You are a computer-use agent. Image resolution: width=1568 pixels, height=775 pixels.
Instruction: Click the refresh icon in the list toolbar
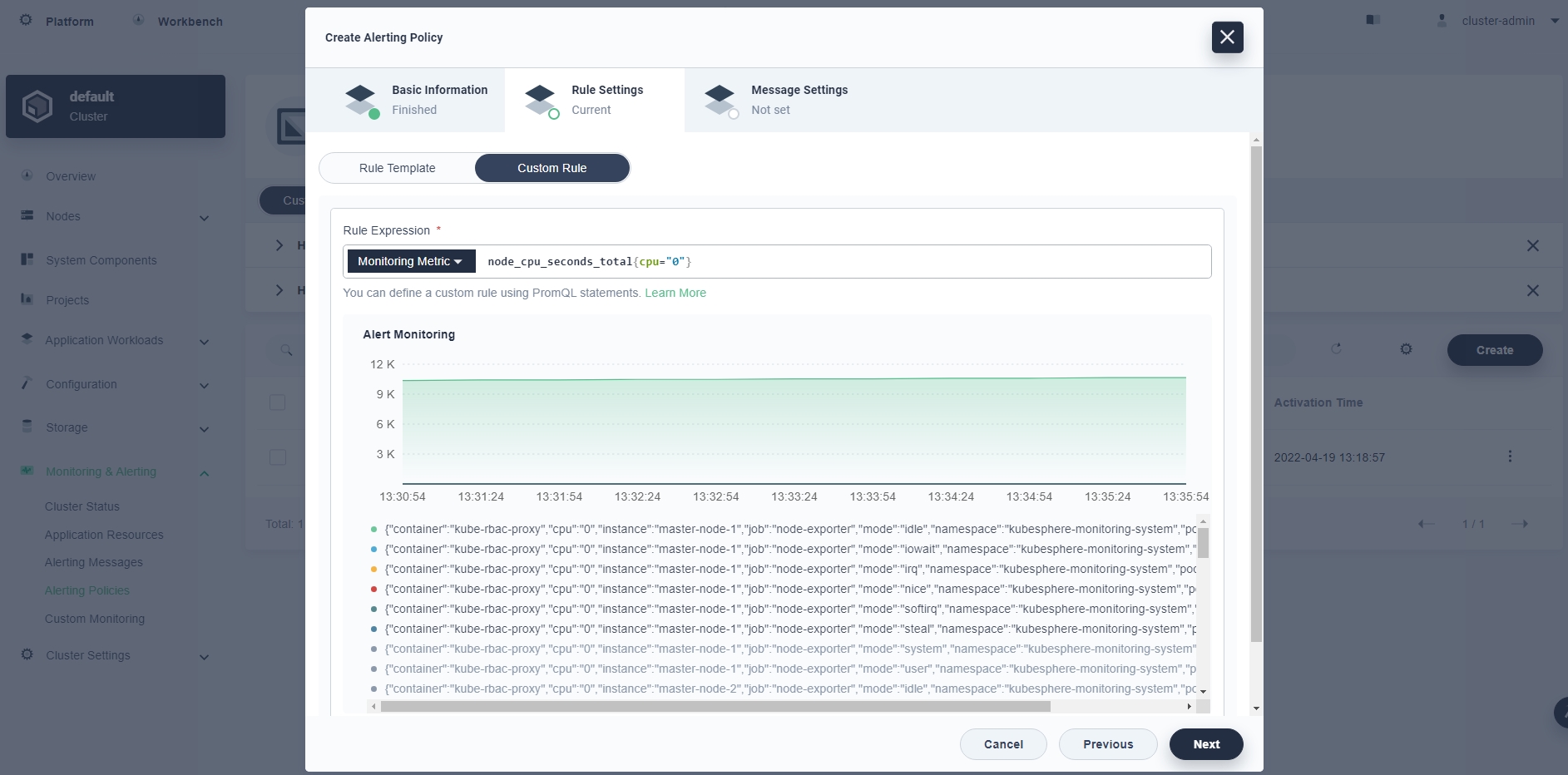[1336, 349]
